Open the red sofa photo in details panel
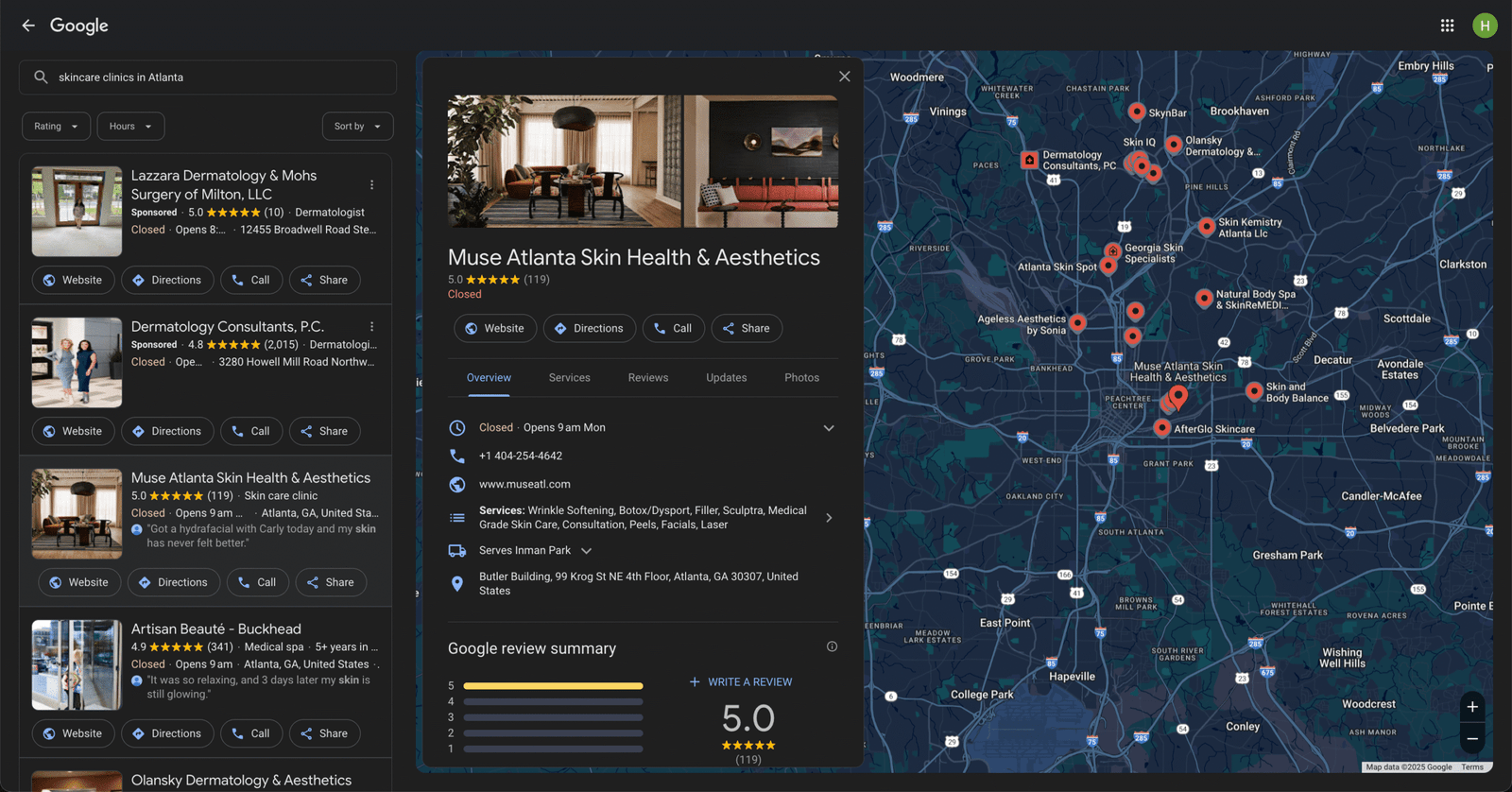The height and width of the screenshot is (792, 1512). click(761, 161)
